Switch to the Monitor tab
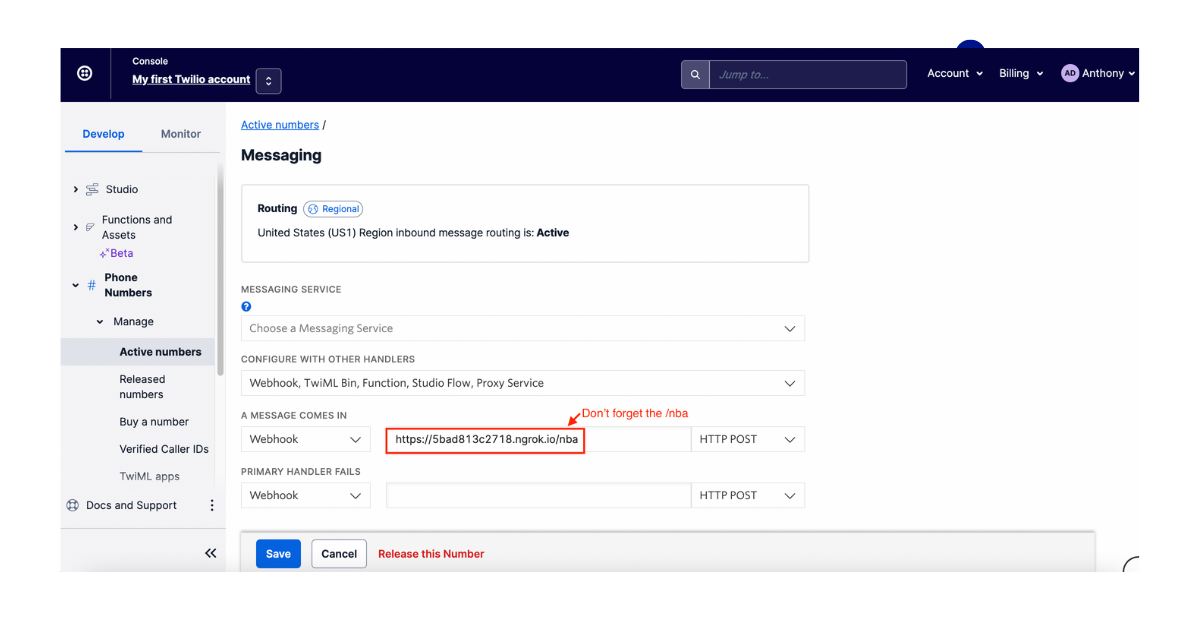 180,134
